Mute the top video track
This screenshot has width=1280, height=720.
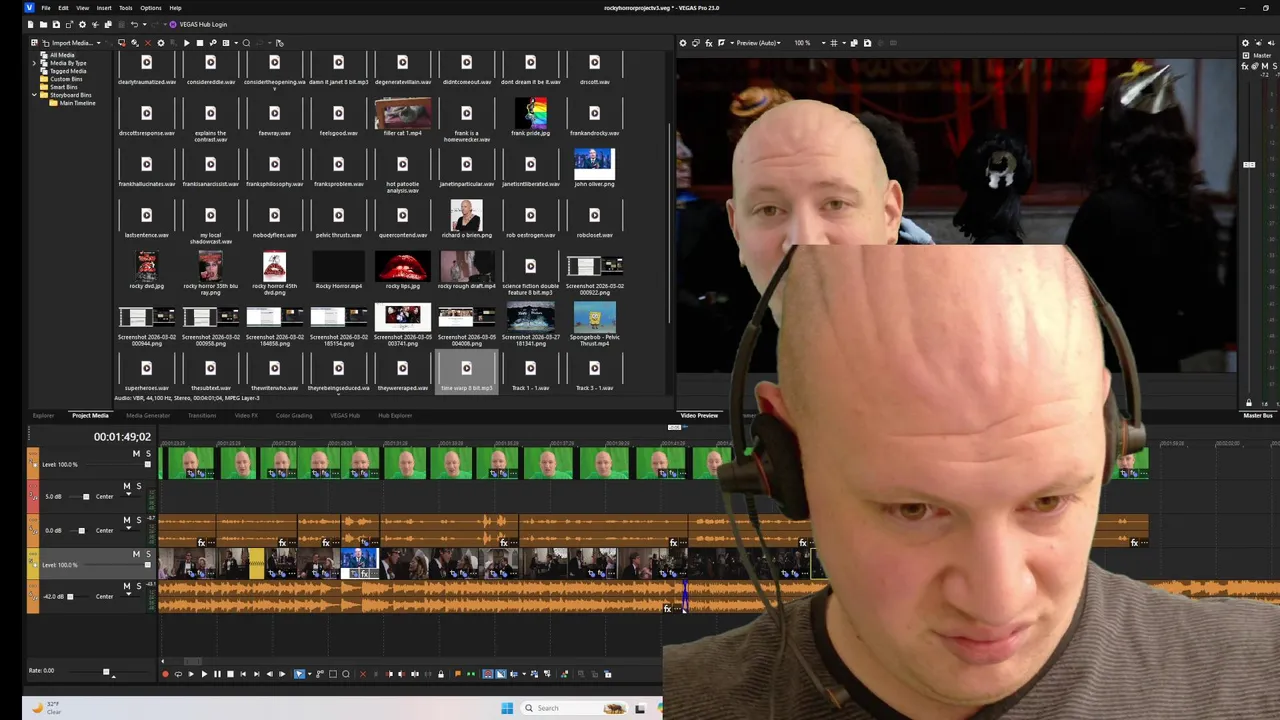(136, 454)
